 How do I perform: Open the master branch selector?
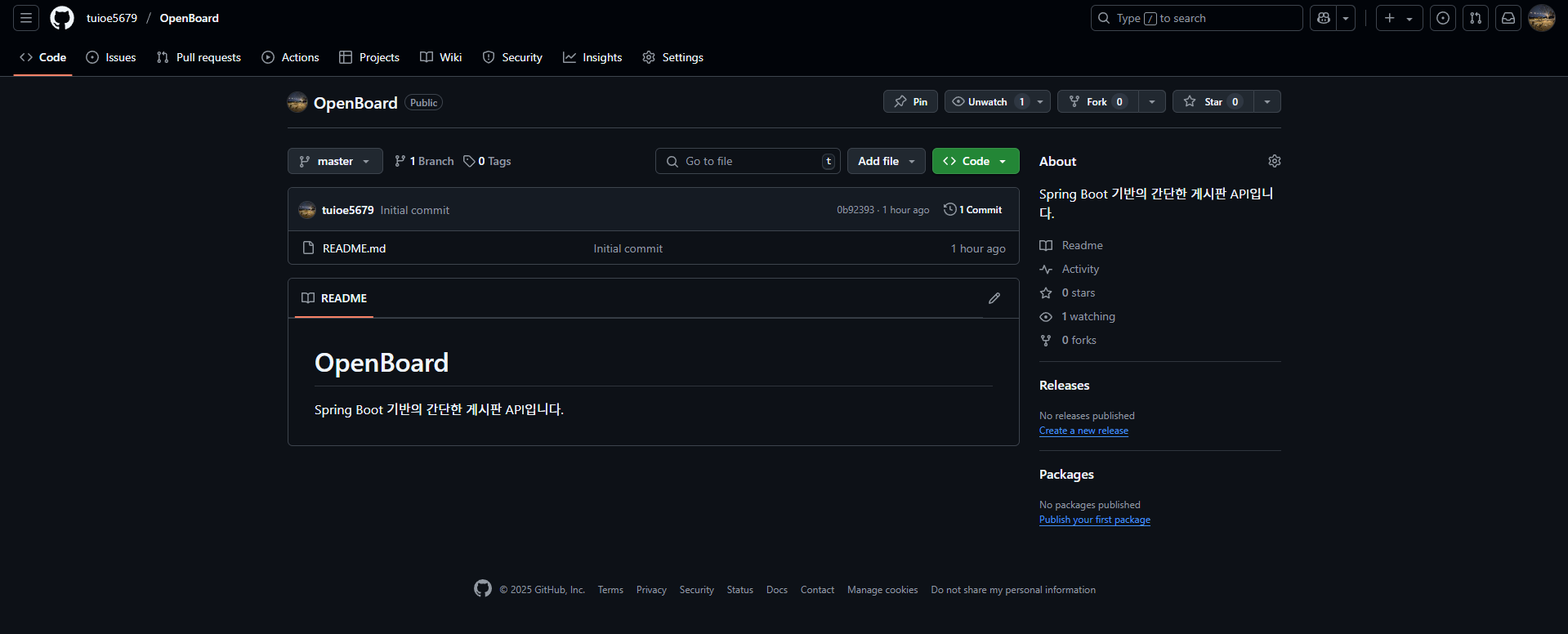point(335,161)
